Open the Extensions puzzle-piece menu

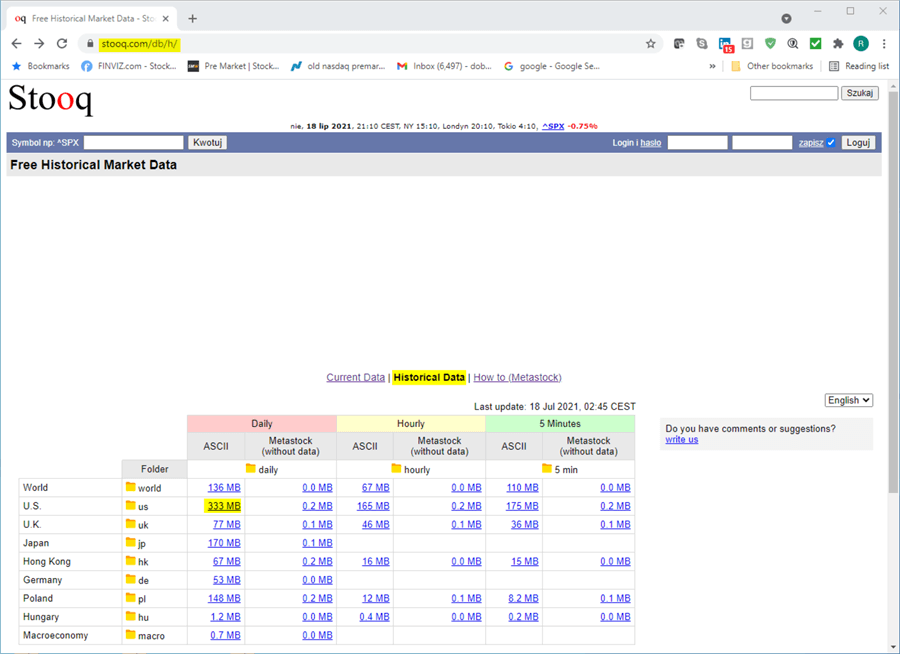tap(838, 44)
